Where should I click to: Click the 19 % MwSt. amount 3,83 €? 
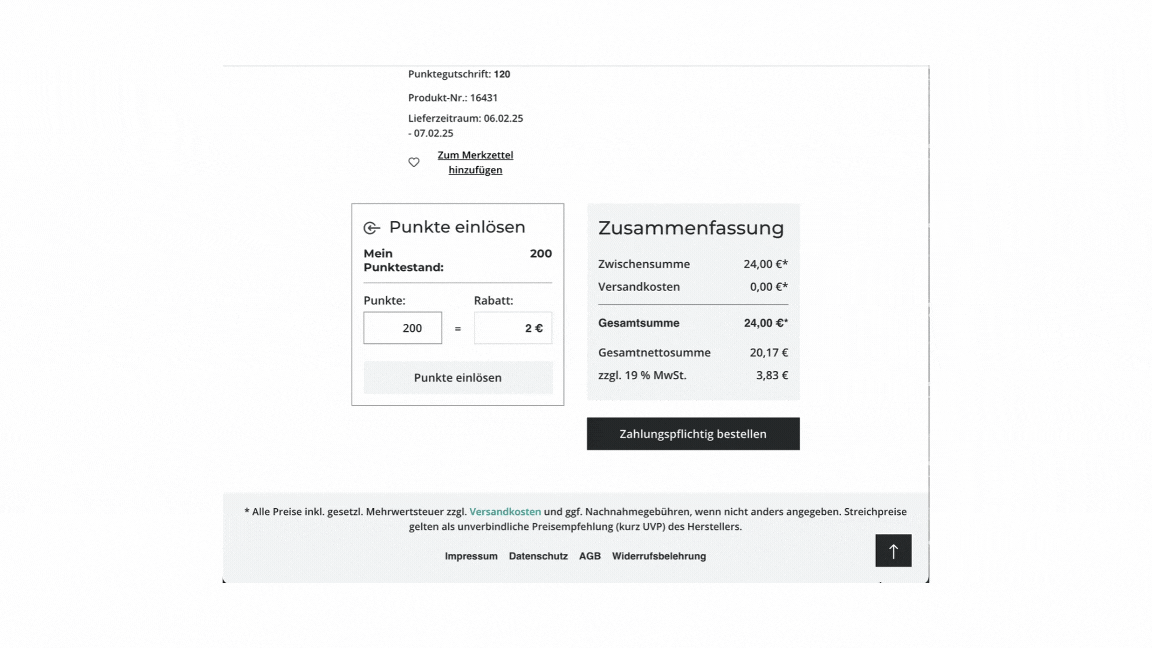tap(771, 376)
